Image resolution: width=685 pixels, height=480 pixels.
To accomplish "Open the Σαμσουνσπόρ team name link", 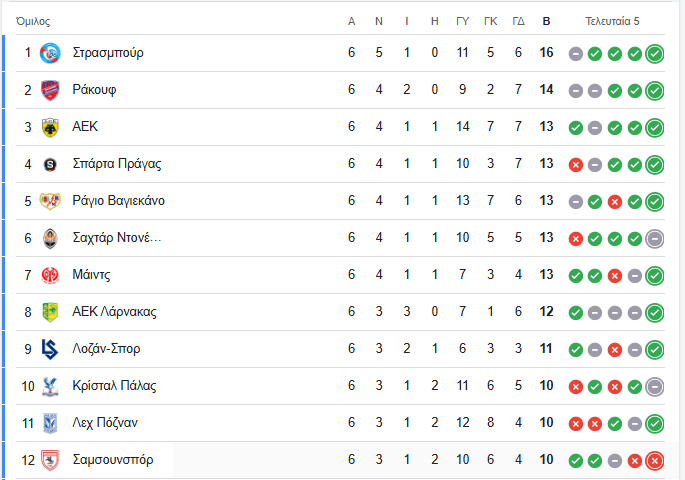I will pos(113,460).
